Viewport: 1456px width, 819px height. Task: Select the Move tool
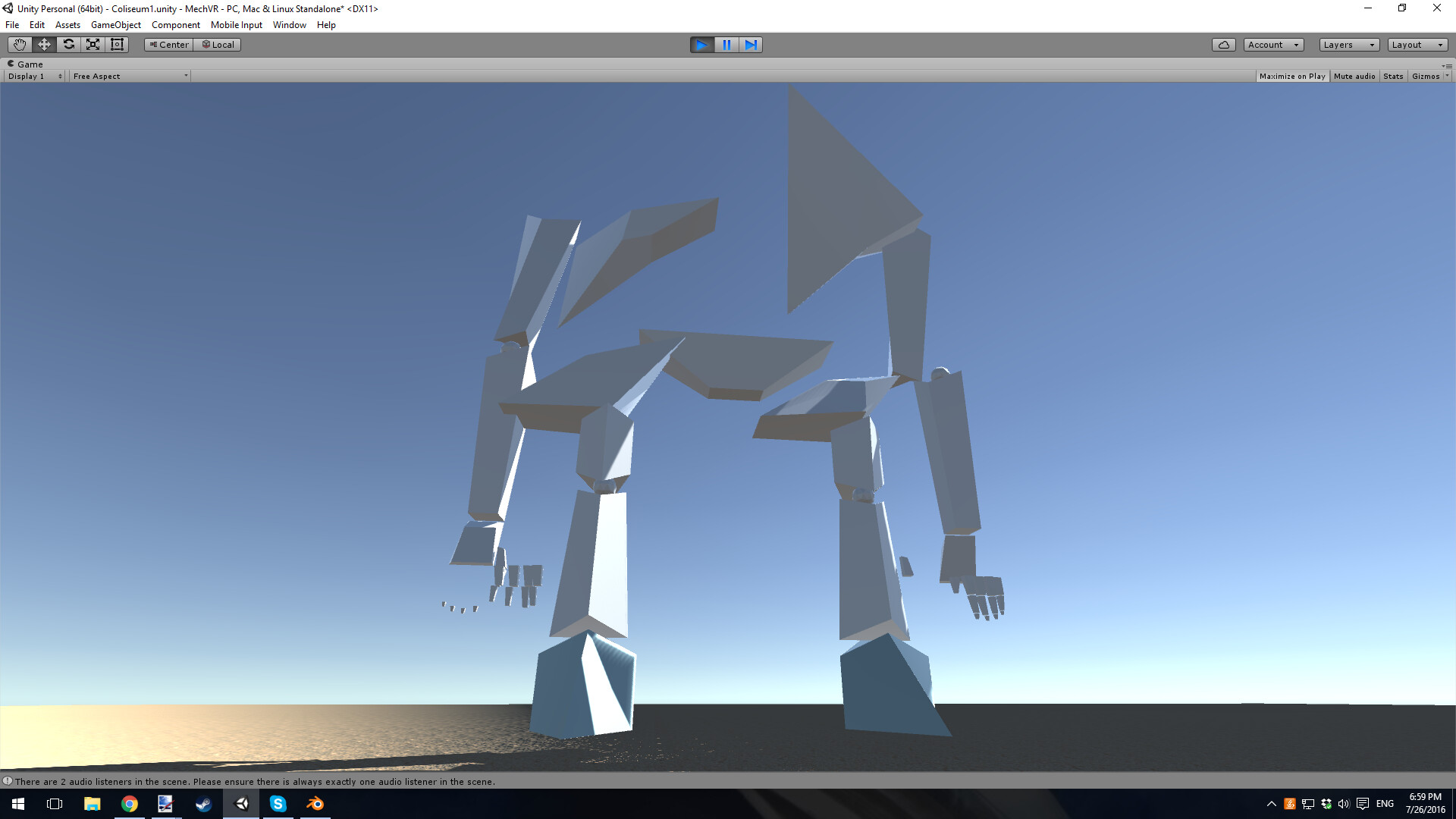pos(43,44)
